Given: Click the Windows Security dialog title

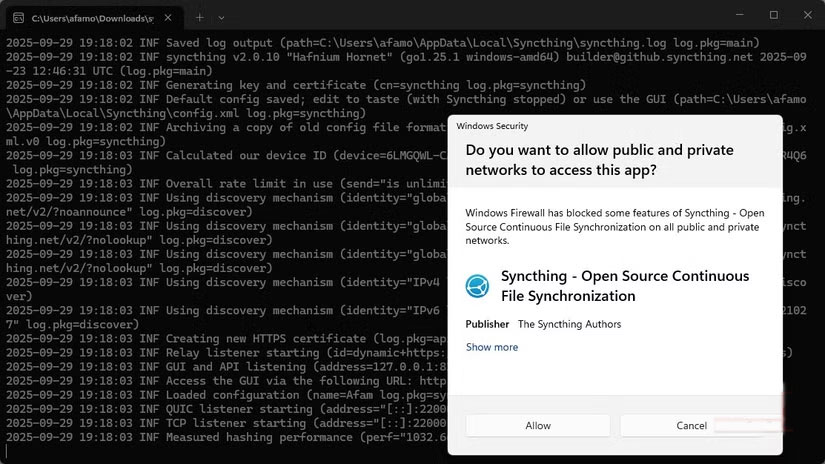Looking at the screenshot, I should click(x=492, y=126).
